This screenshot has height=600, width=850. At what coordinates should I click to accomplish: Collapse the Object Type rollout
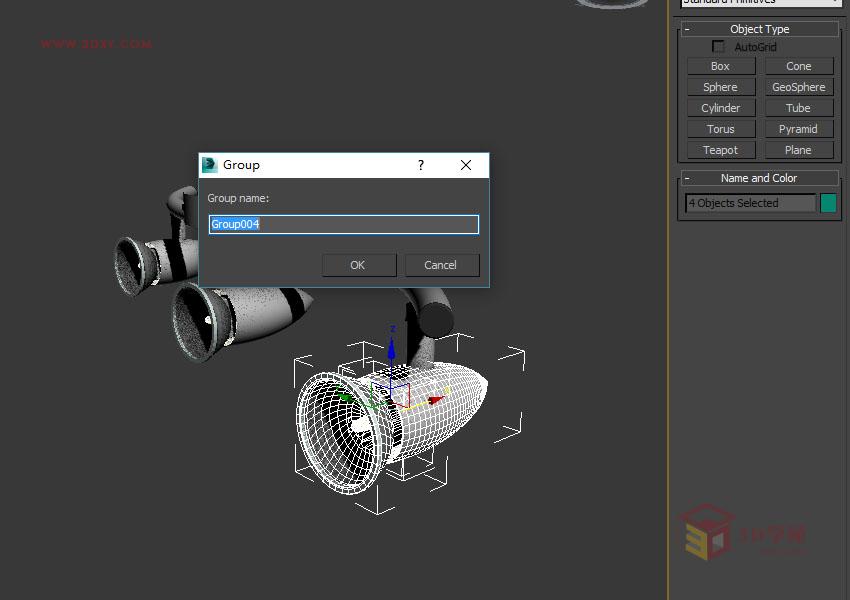[x=685, y=29]
